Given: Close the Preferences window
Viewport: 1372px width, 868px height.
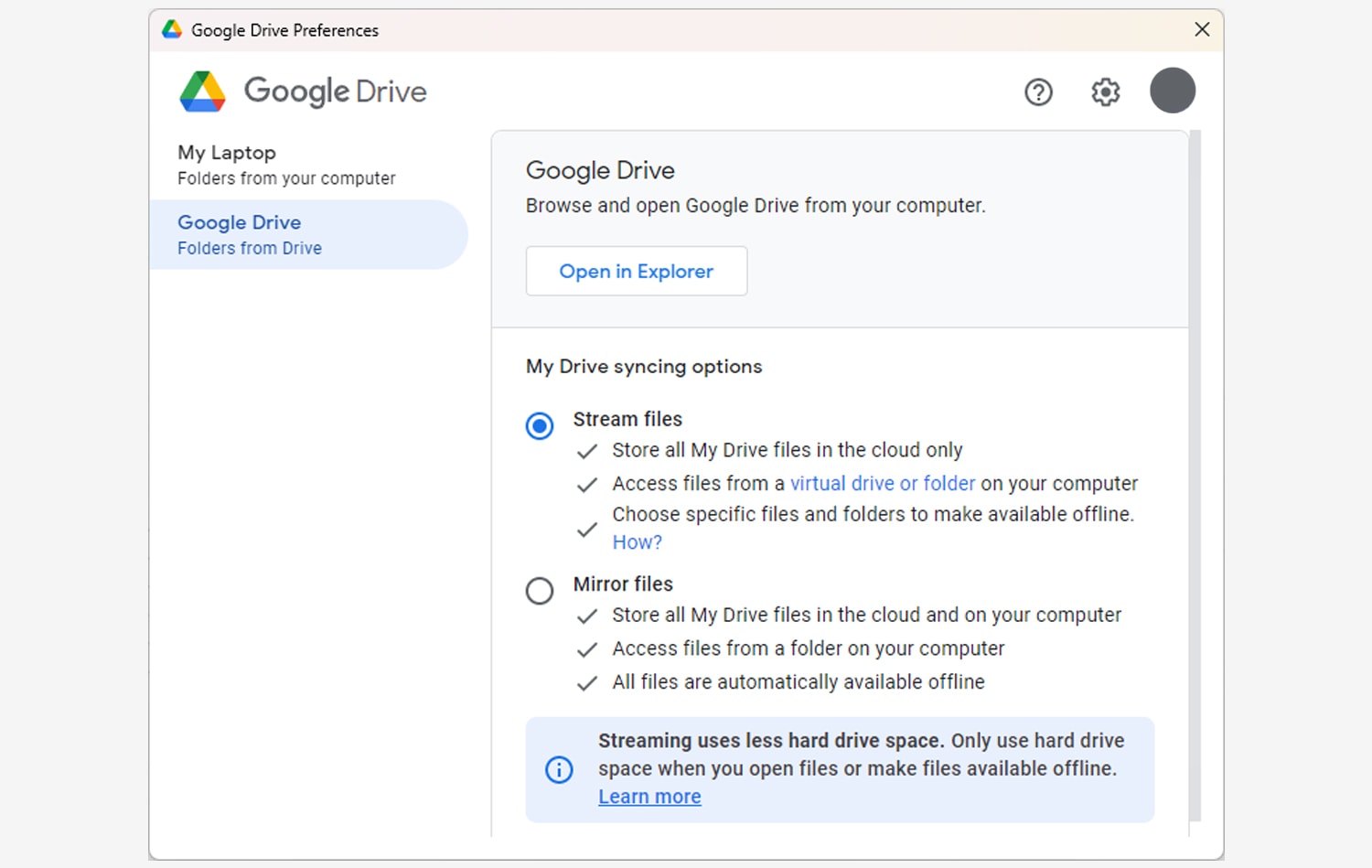Looking at the screenshot, I should [x=1202, y=28].
